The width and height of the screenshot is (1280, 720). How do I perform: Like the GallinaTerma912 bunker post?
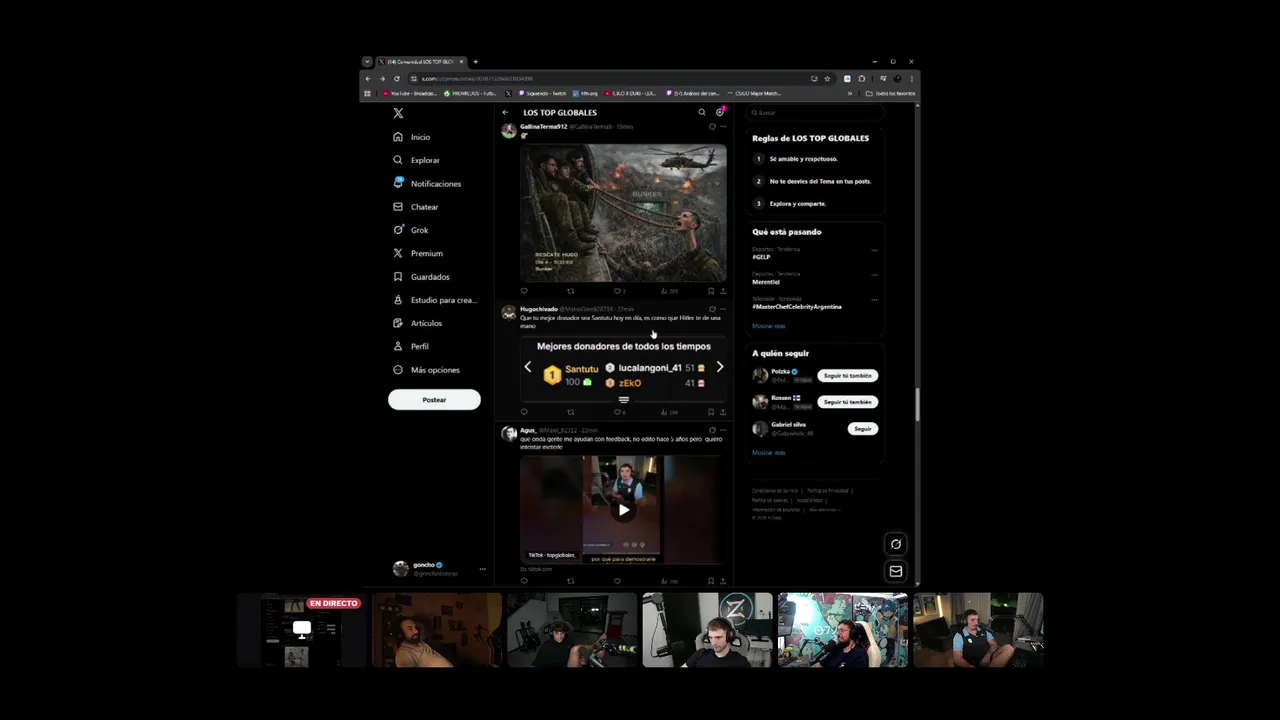(x=619, y=291)
